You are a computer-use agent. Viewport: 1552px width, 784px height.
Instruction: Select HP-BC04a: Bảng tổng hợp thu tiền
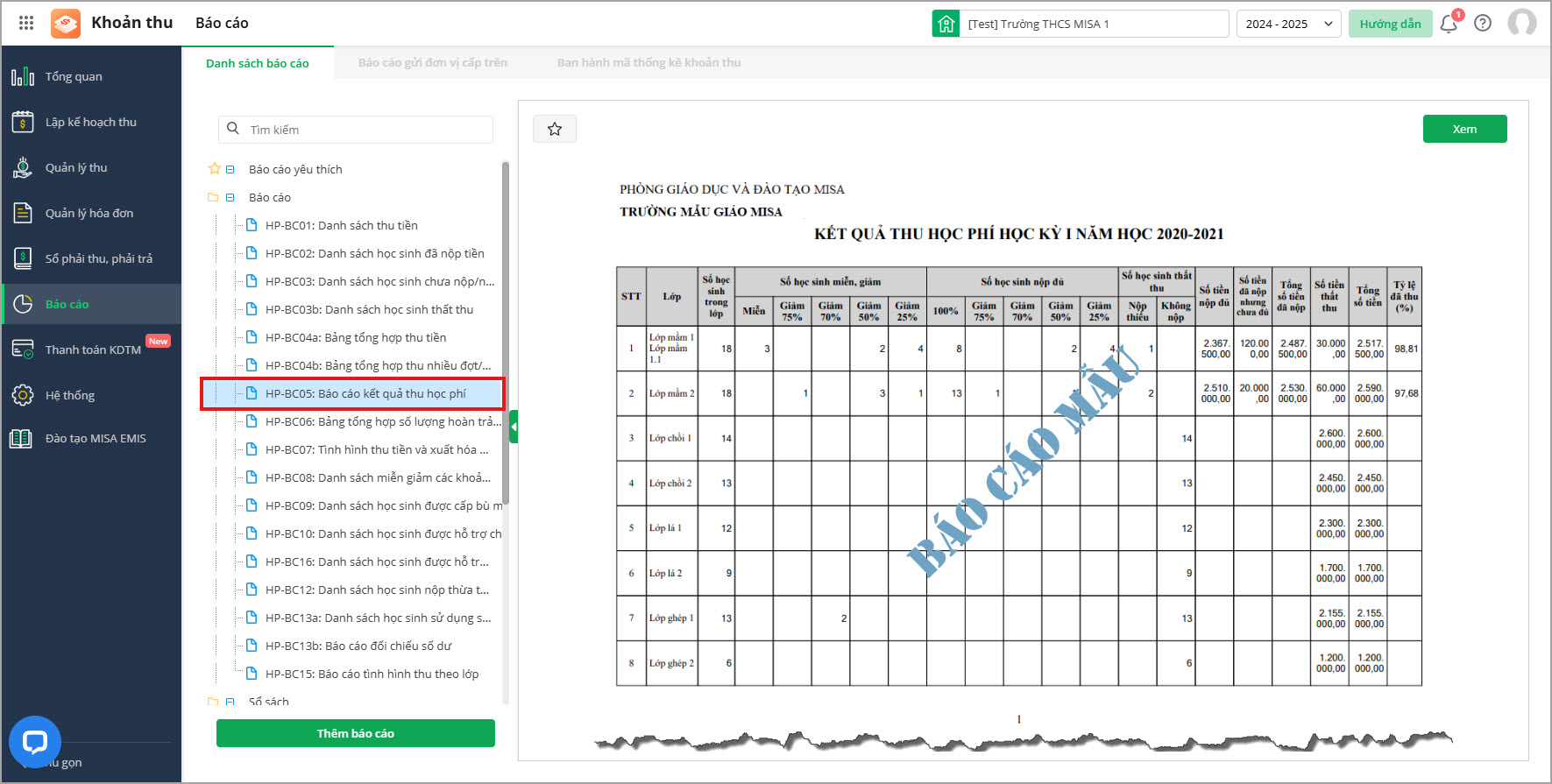356,337
